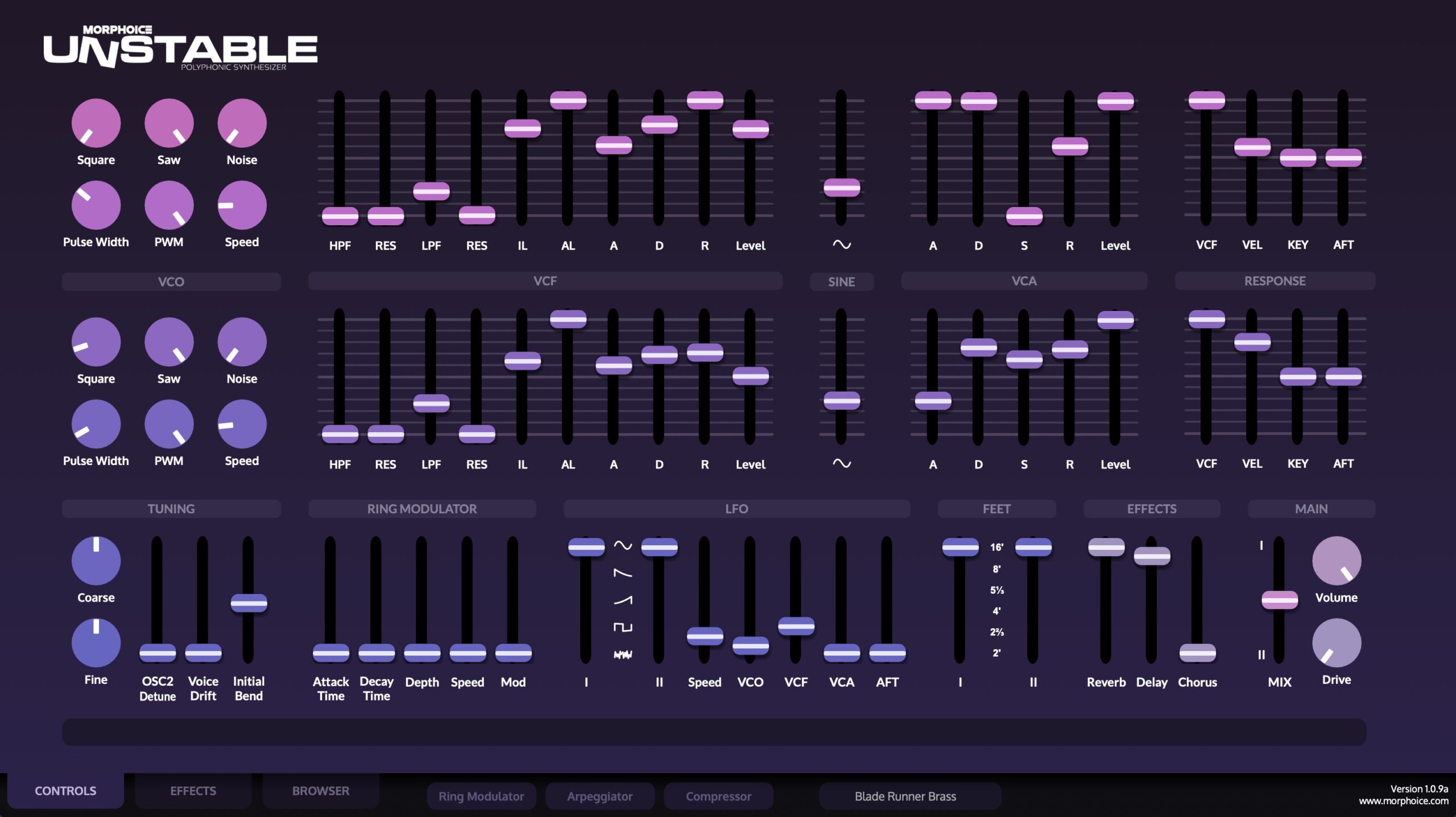Select the rising ramp LFO waveform icon
This screenshot has width=1456, height=817.
pyautogui.click(x=623, y=600)
